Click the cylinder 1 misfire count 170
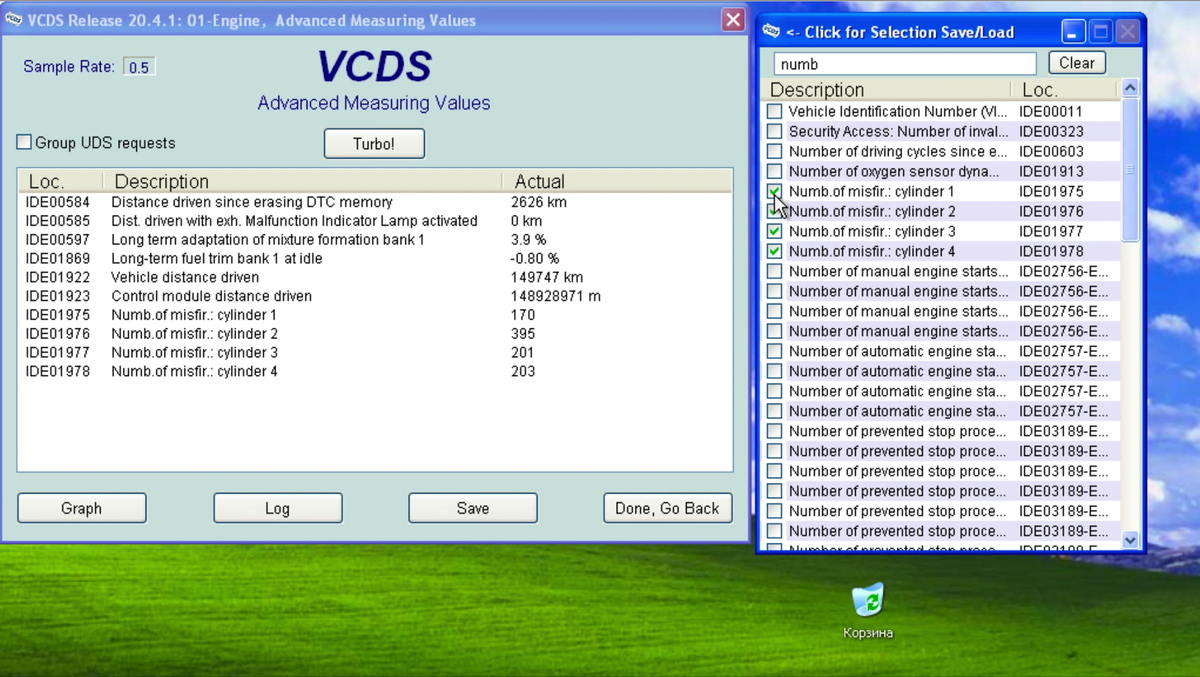 coord(522,315)
